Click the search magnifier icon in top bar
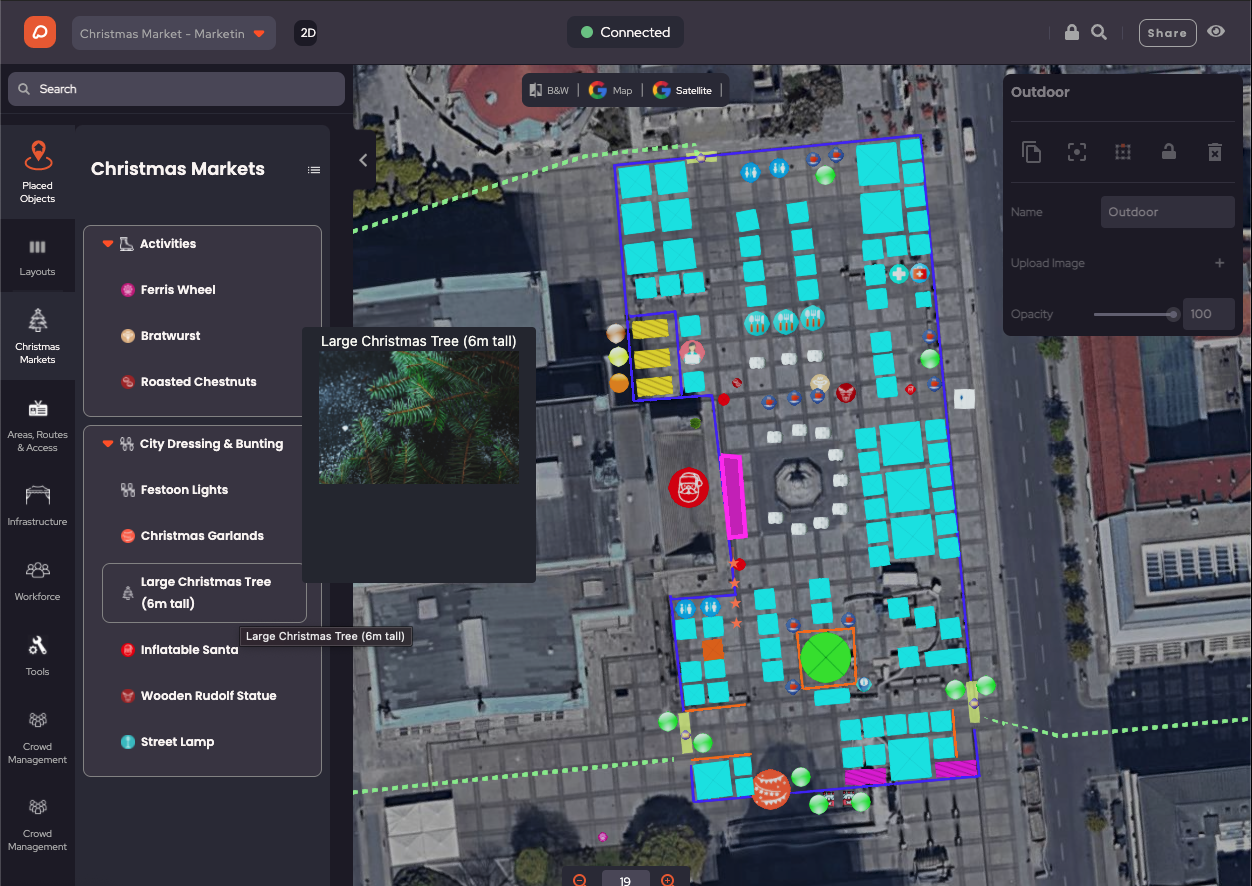1252x886 pixels. point(1099,32)
